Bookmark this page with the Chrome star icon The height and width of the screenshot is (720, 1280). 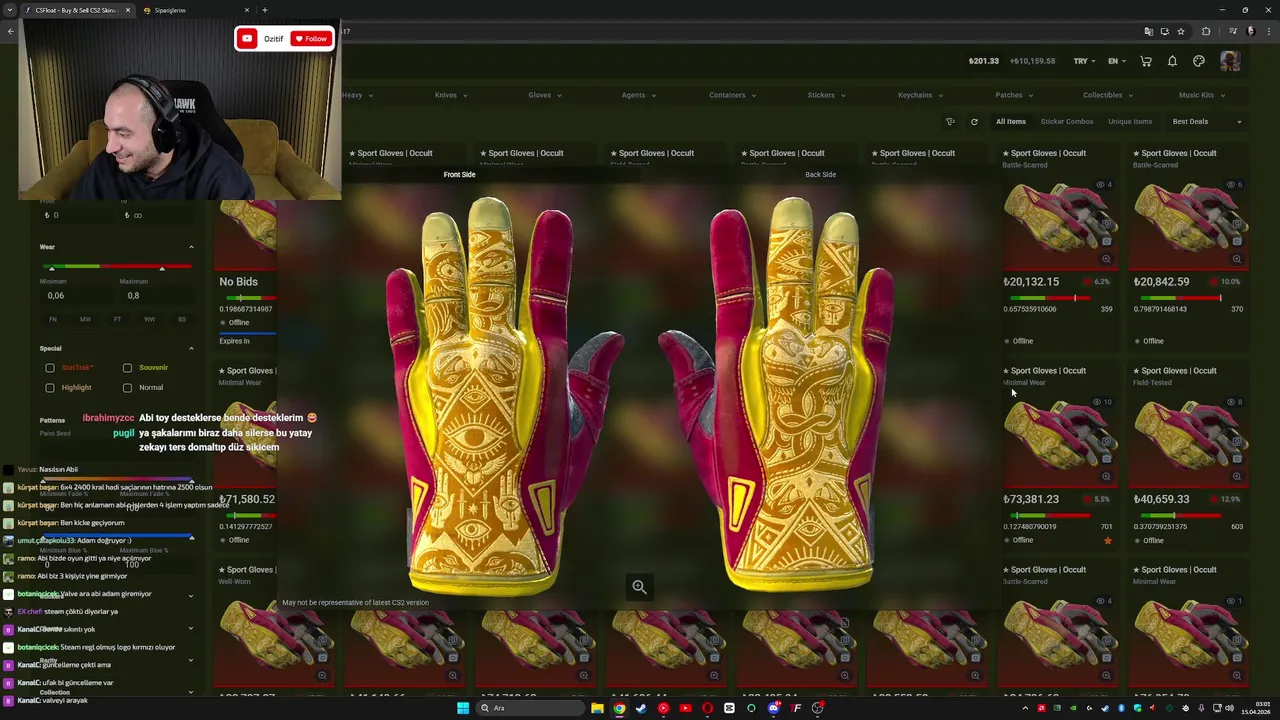point(1181,31)
